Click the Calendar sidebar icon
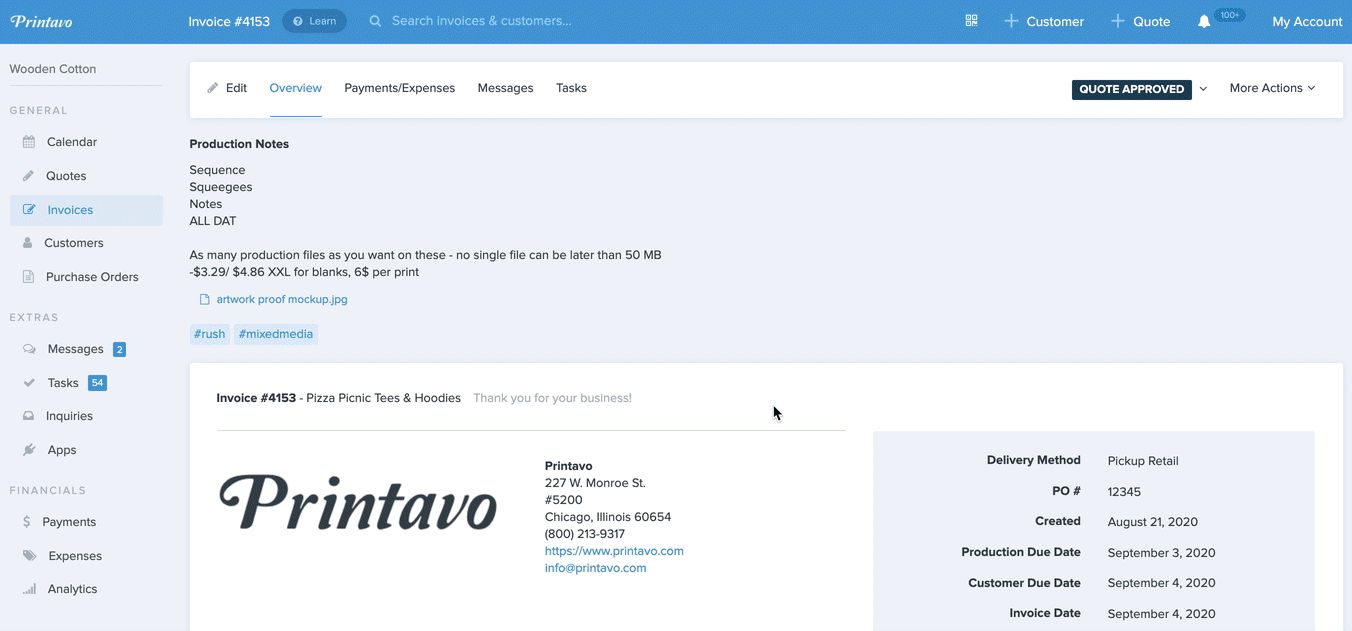The height and width of the screenshot is (631, 1352). [x=29, y=142]
